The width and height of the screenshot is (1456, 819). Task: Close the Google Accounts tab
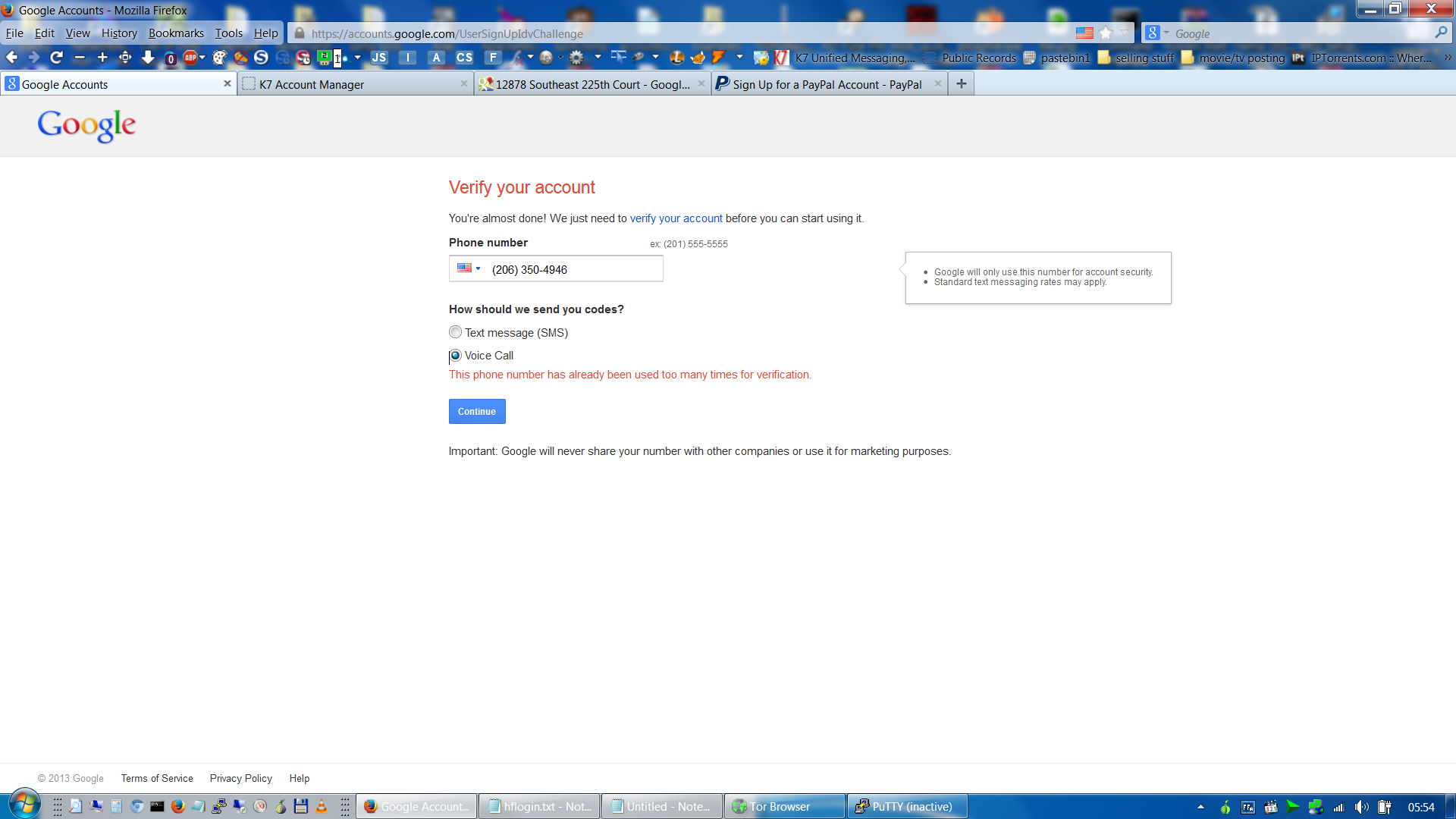227,83
